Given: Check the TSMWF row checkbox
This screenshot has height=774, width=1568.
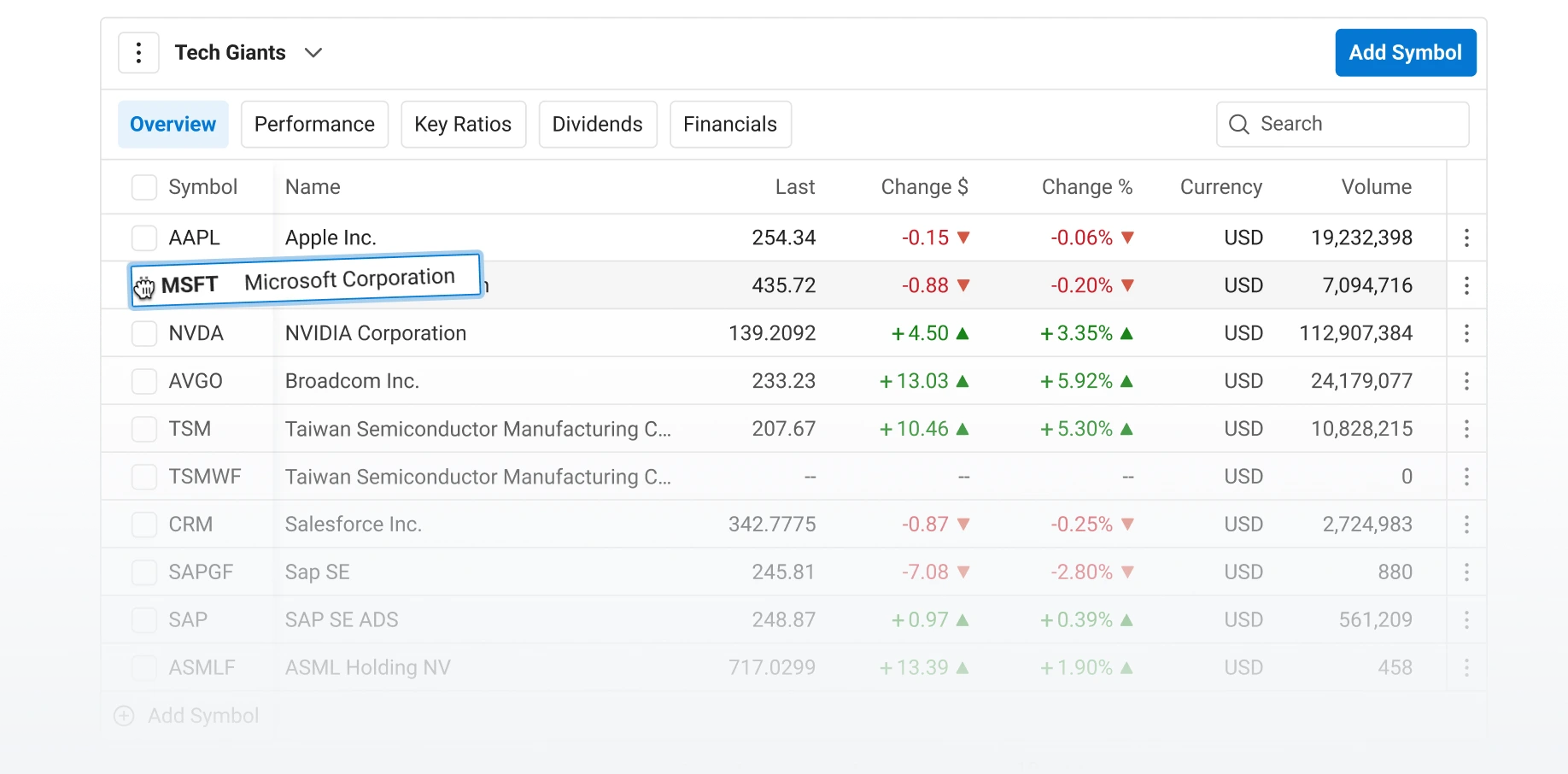Looking at the screenshot, I should [144, 477].
